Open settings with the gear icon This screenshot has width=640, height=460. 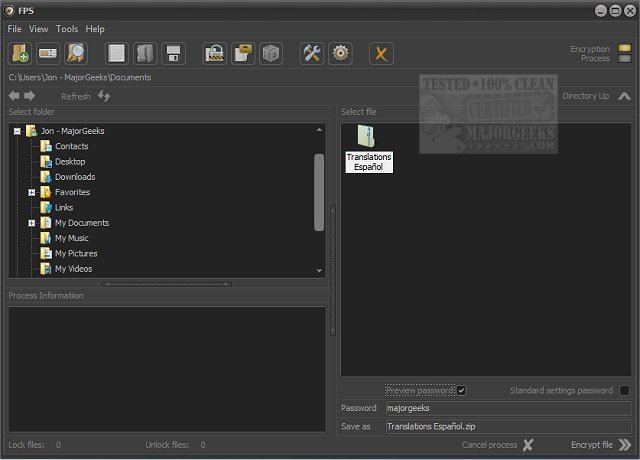340,53
